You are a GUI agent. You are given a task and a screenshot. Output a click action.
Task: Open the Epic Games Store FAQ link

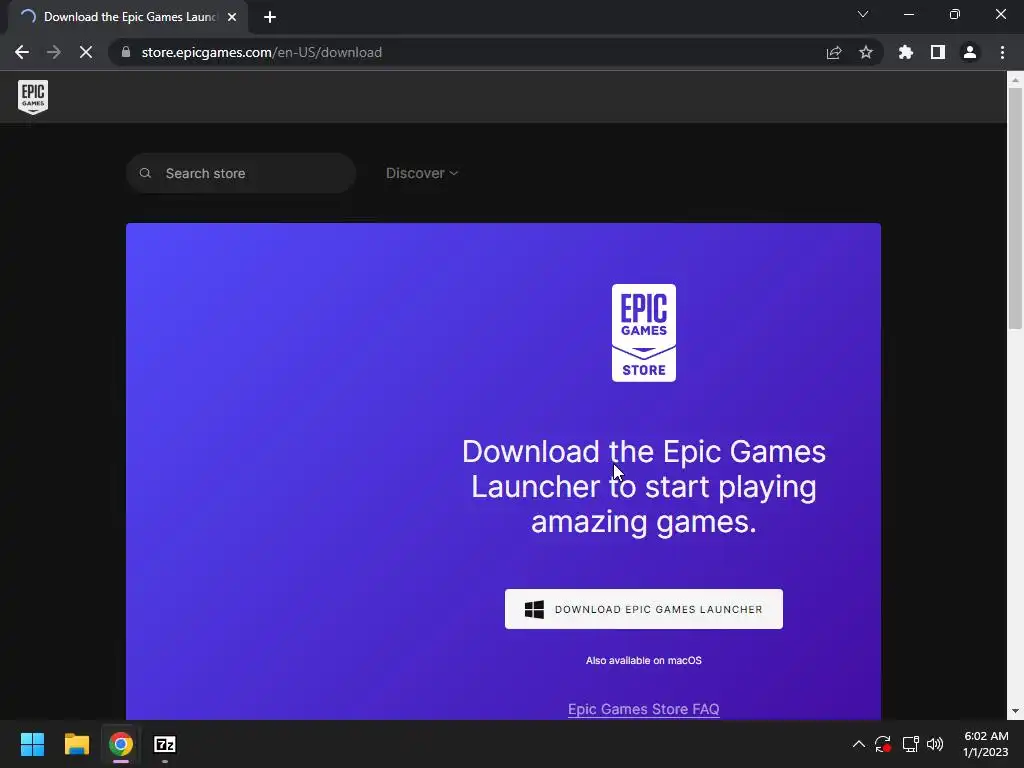644,709
